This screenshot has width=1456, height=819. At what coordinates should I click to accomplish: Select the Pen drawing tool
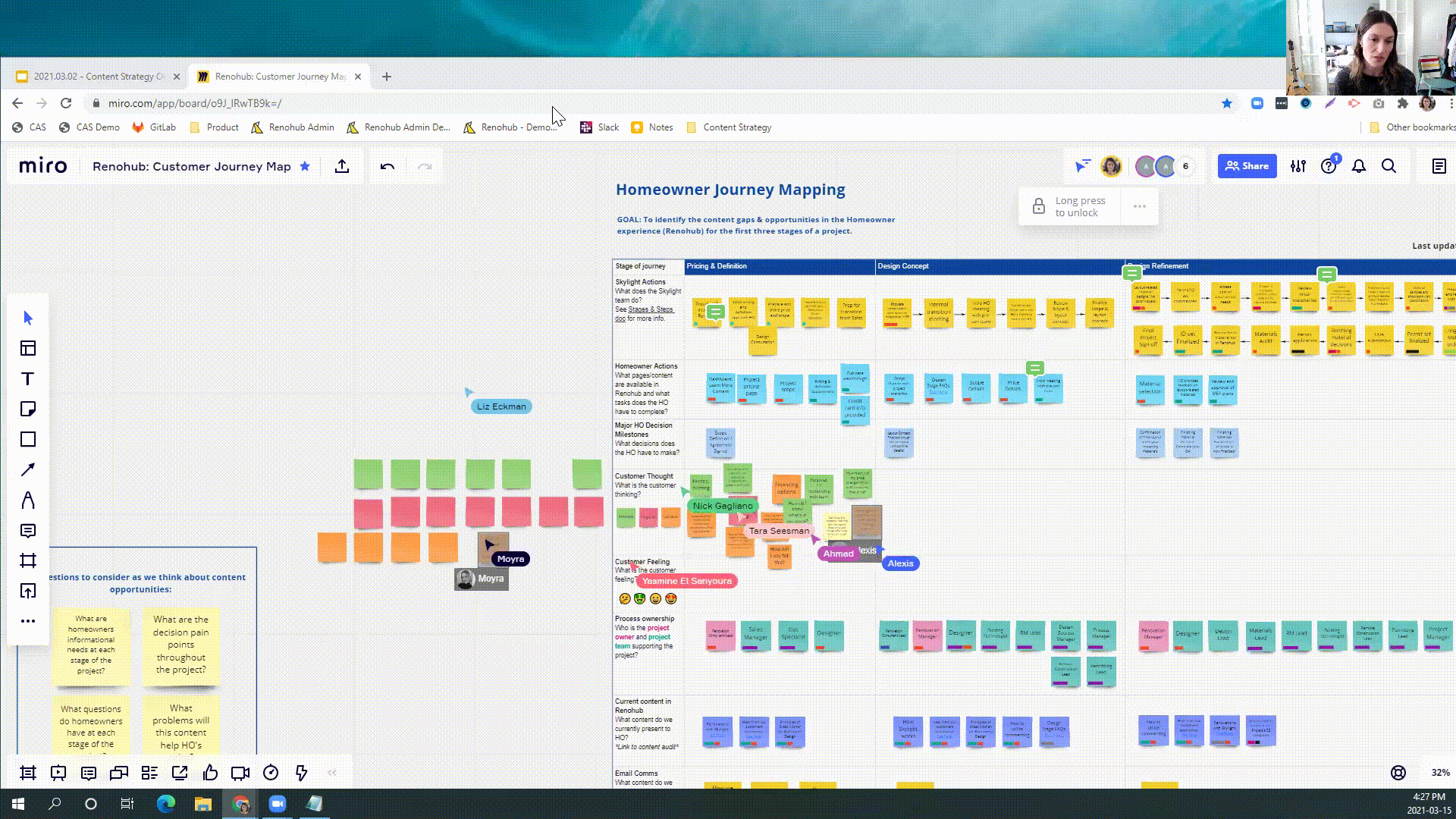tap(28, 500)
